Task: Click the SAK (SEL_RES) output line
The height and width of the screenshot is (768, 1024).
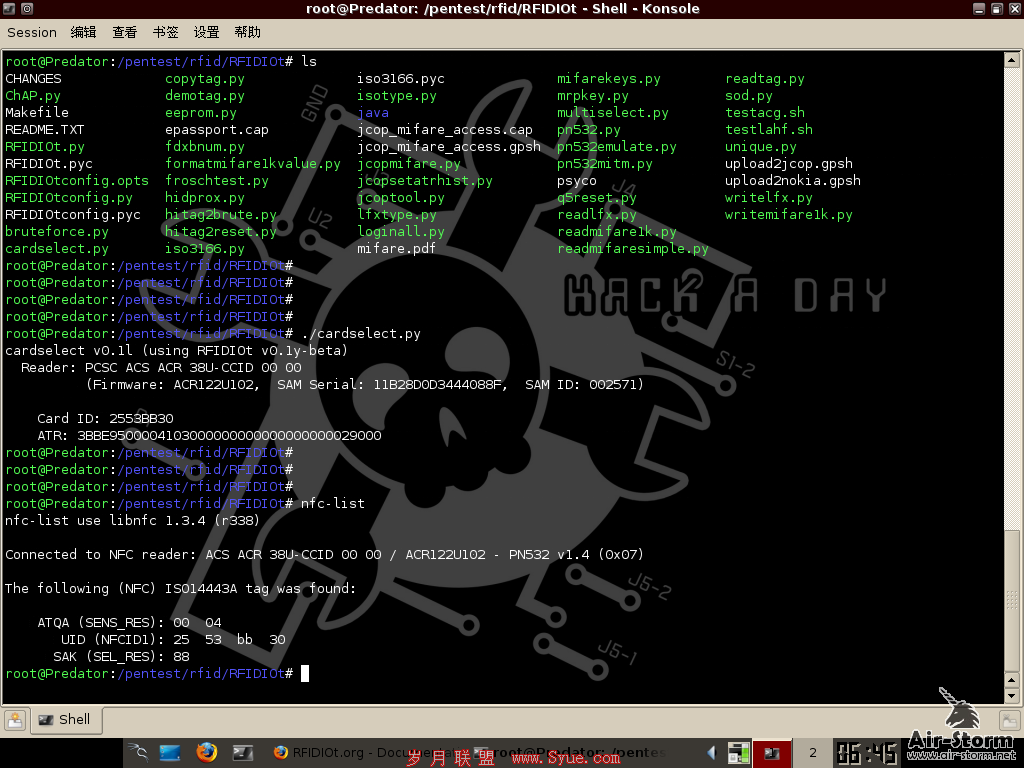Action: pyautogui.click(x=121, y=656)
